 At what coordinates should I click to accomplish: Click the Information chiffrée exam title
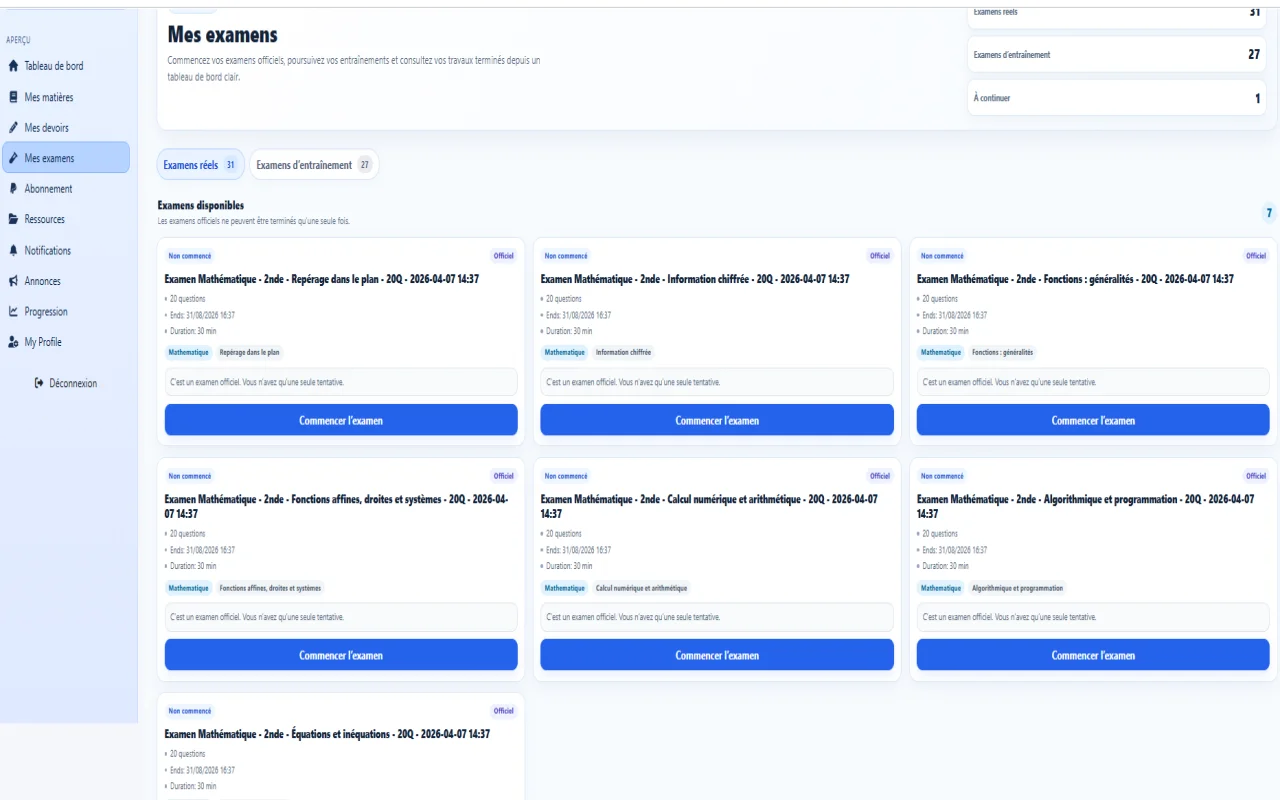695,279
